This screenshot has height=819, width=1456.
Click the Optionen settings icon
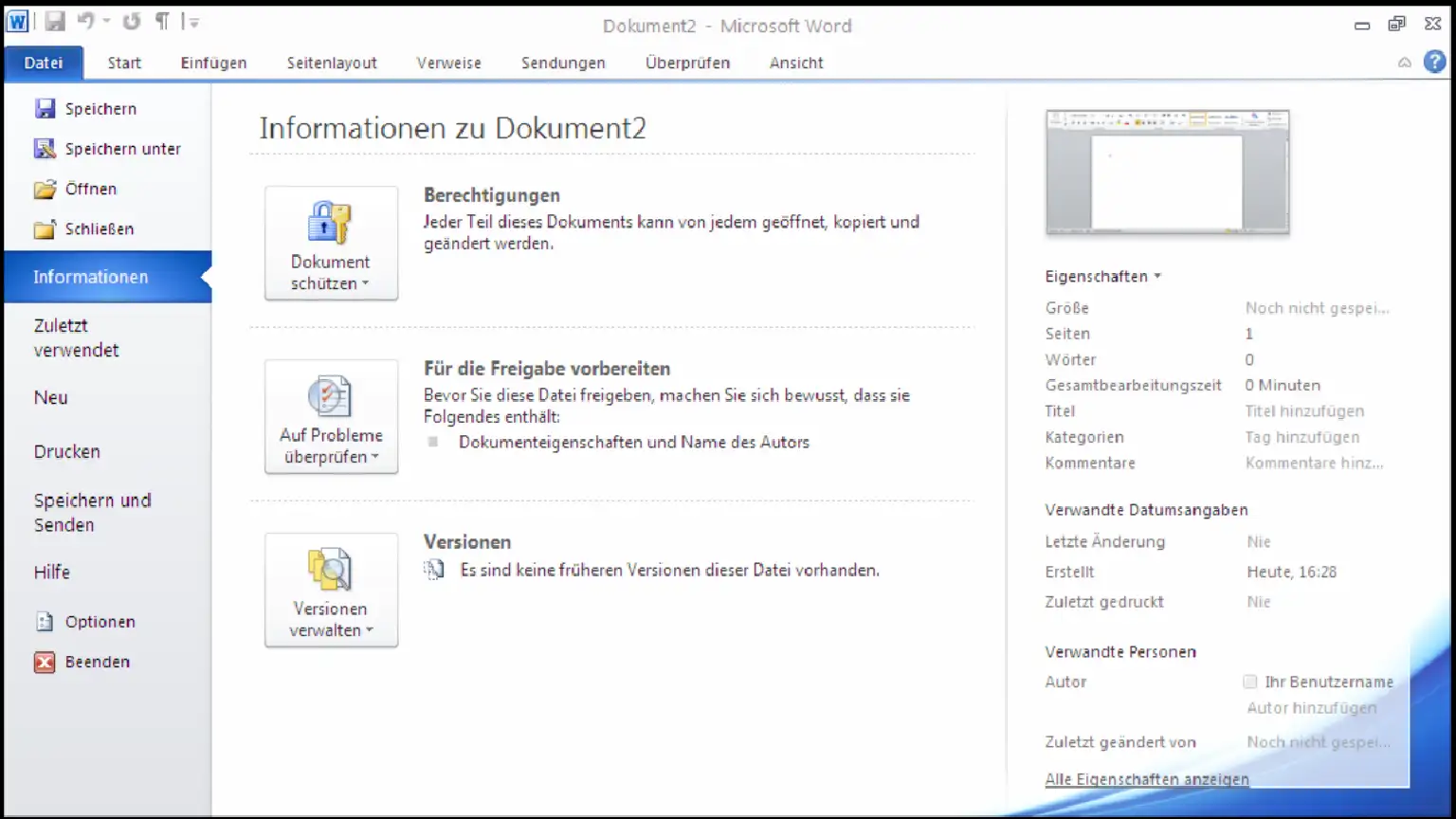[x=45, y=622]
